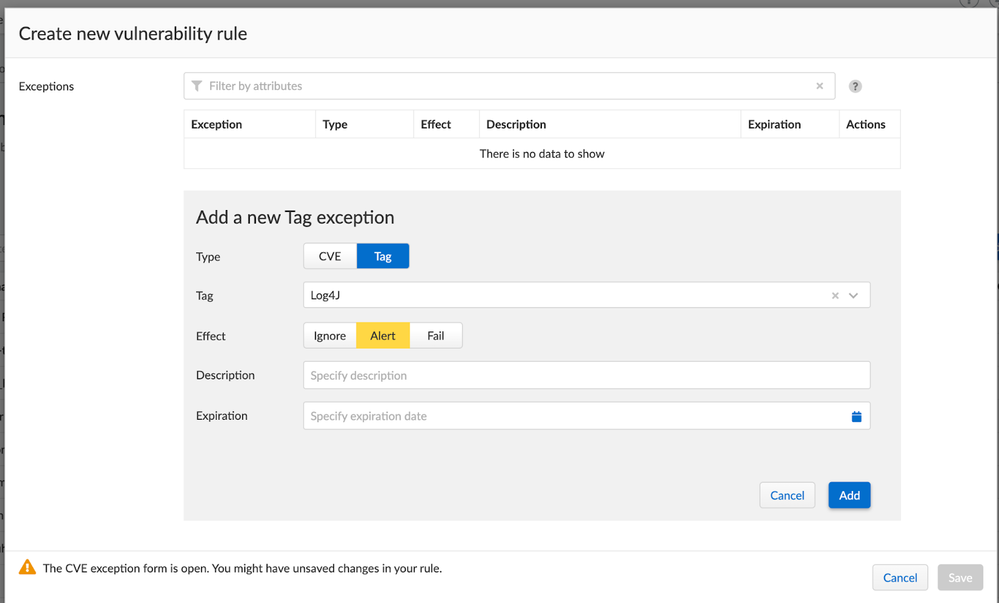Sort by Expiration column header

tap(774, 125)
